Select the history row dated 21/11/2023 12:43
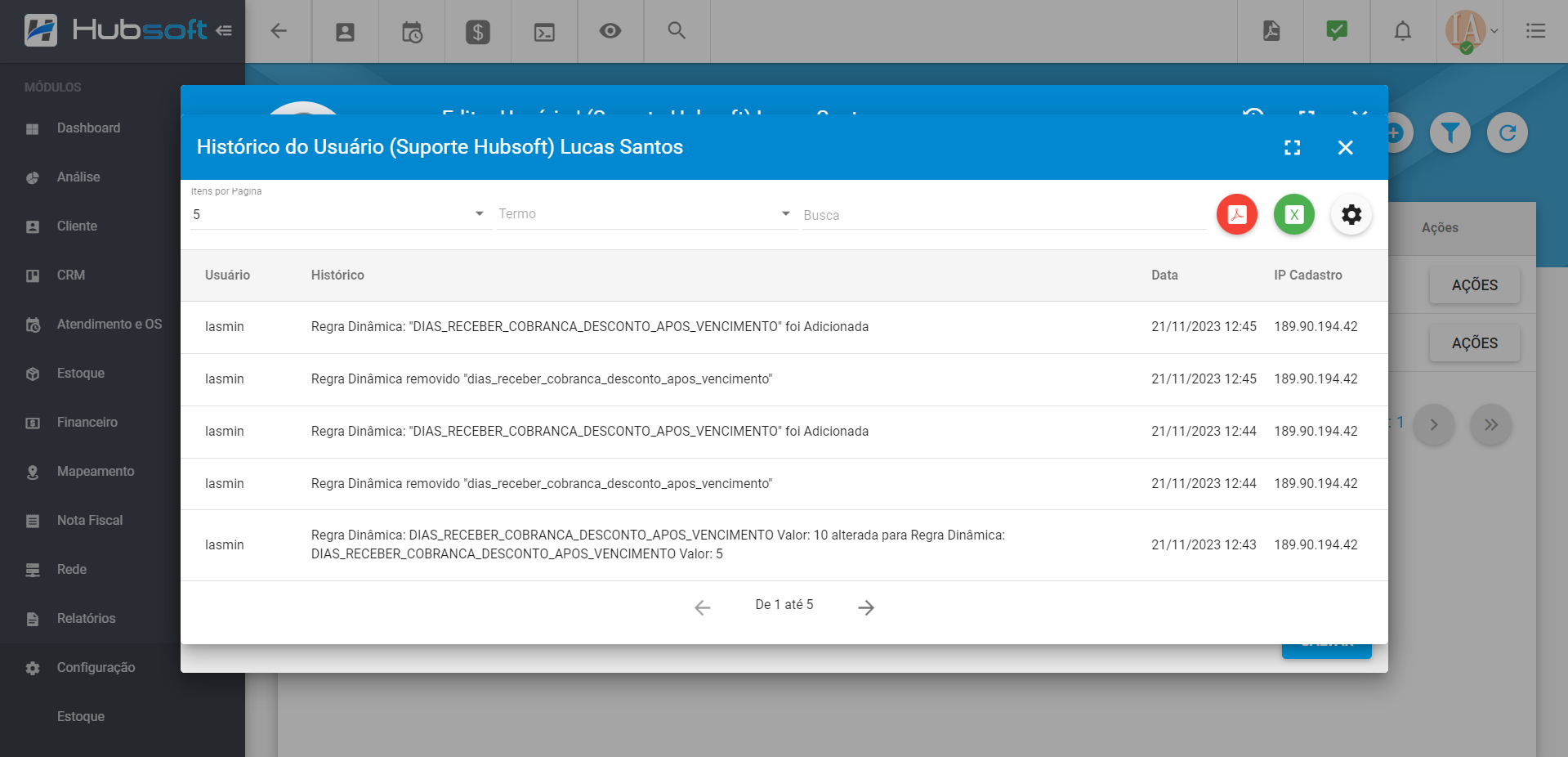Image resolution: width=1568 pixels, height=757 pixels. click(784, 545)
